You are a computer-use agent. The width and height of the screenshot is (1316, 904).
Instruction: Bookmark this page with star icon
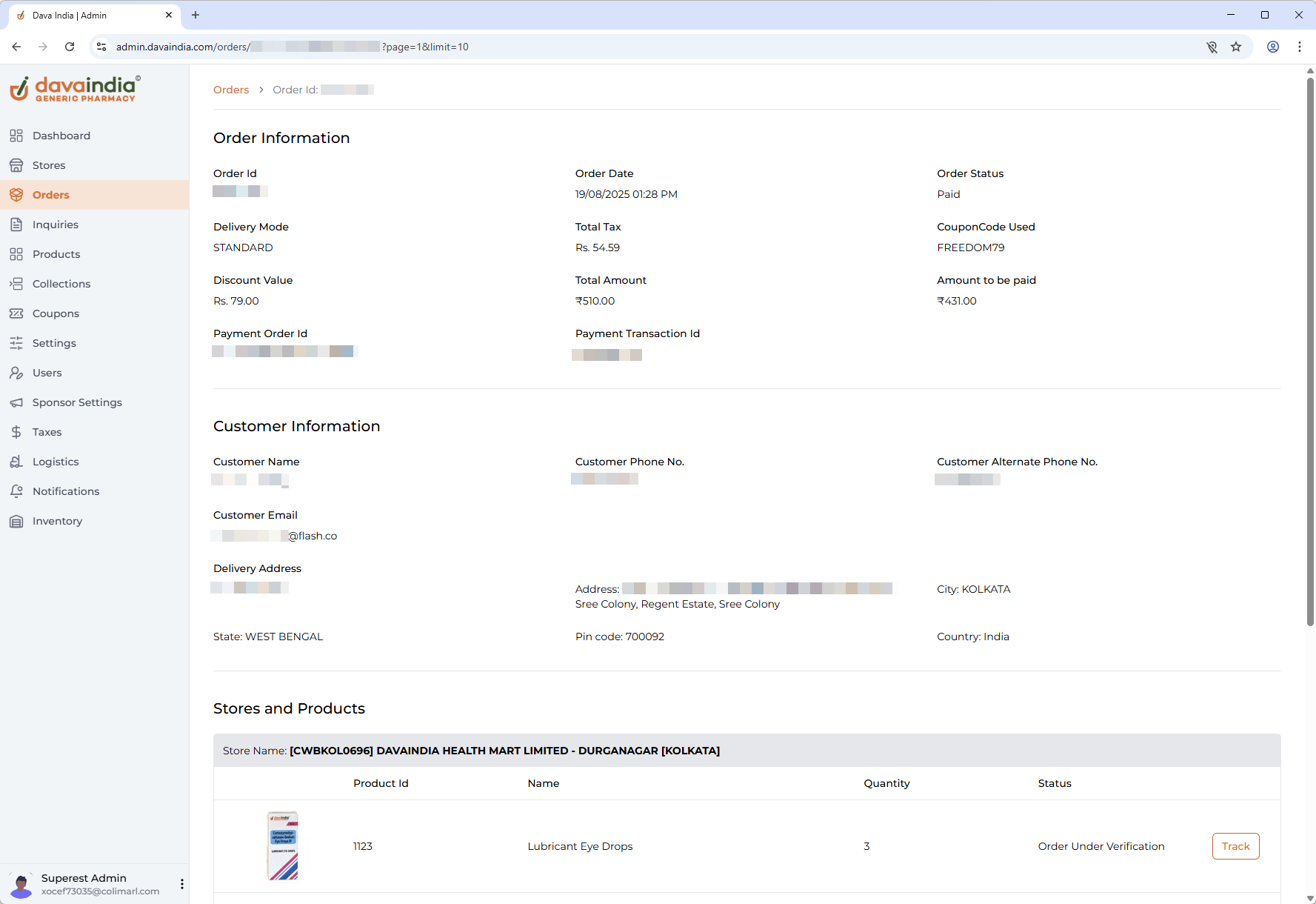pos(1236,47)
